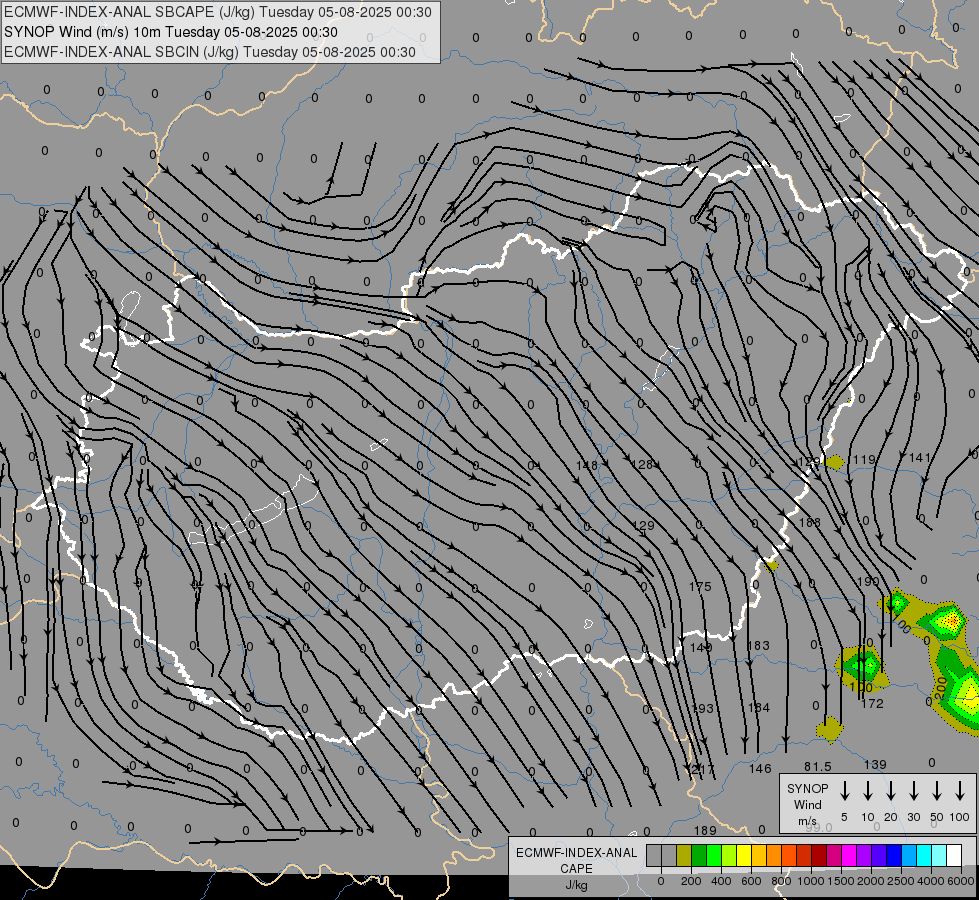Click the map value 217
The width and height of the screenshot is (979, 900).
pyautogui.click(x=703, y=770)
